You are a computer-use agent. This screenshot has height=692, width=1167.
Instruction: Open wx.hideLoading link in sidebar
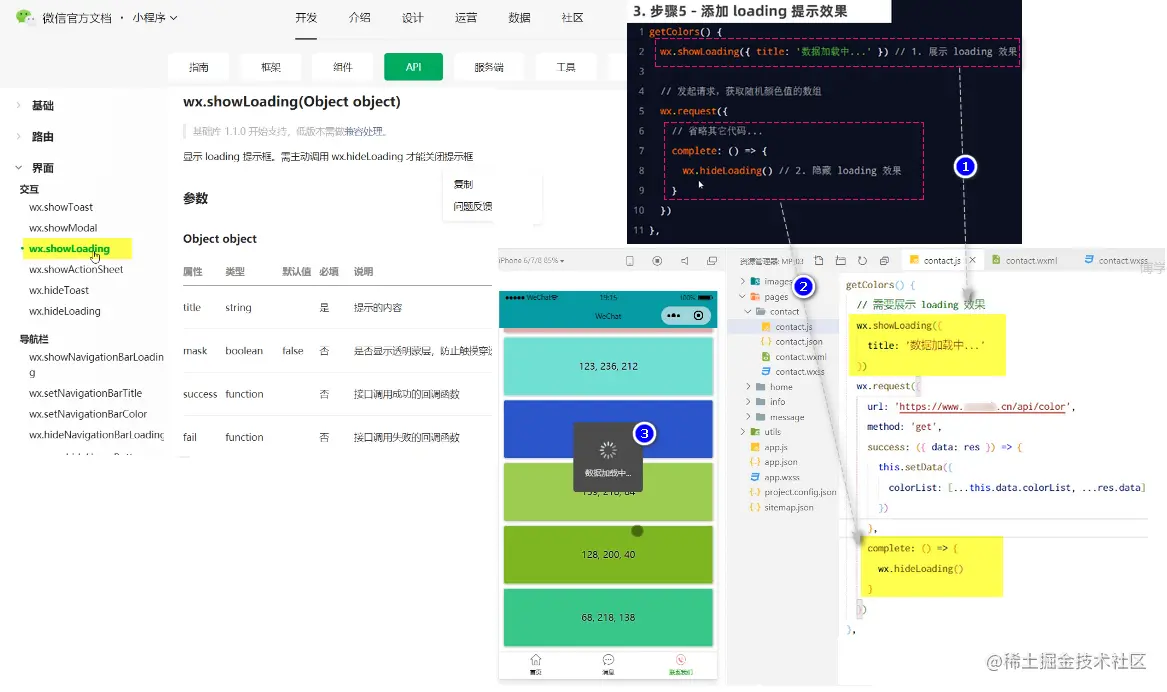[65, 311]
